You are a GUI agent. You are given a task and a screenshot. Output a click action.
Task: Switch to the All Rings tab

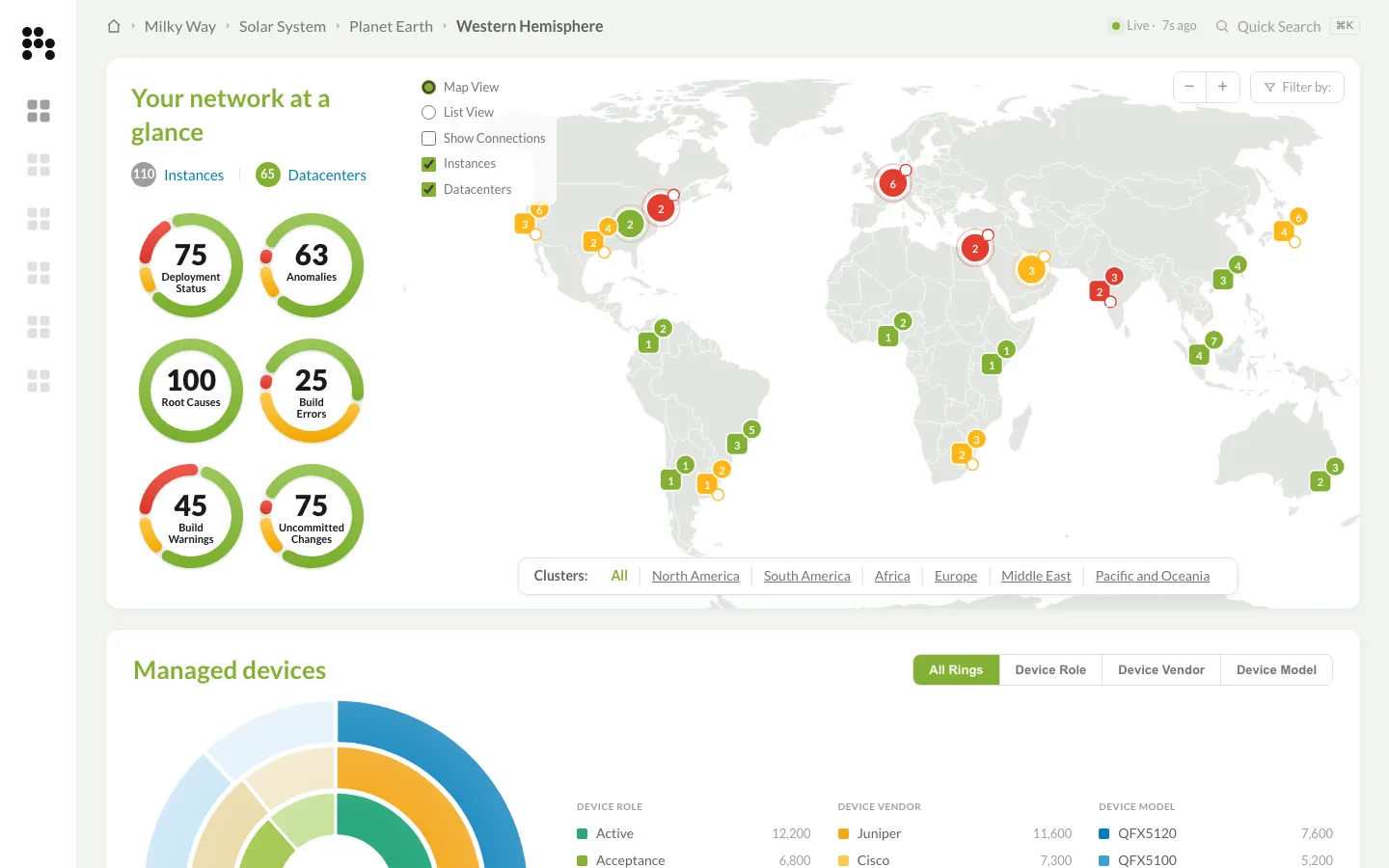tap(956, 670)
